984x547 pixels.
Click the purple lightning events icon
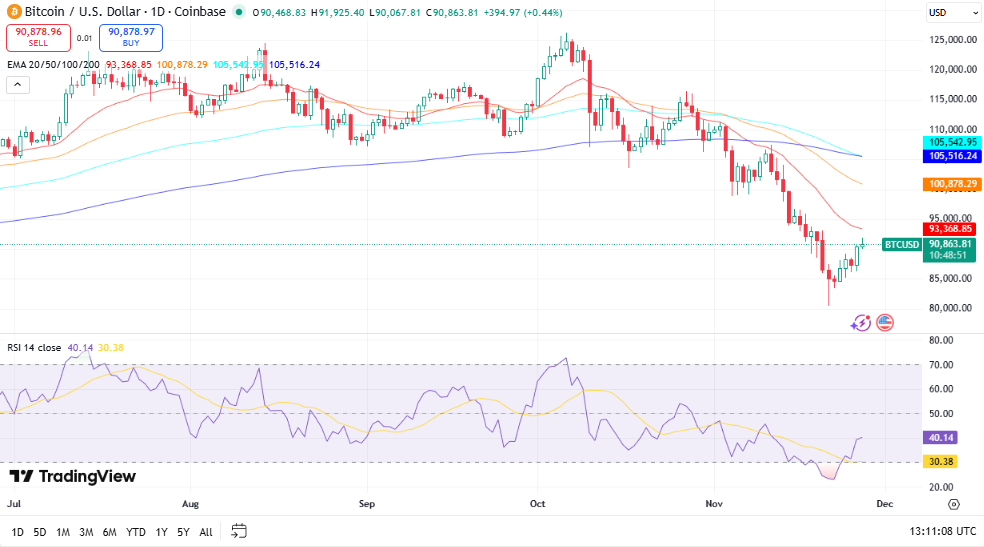pos(860,323)
